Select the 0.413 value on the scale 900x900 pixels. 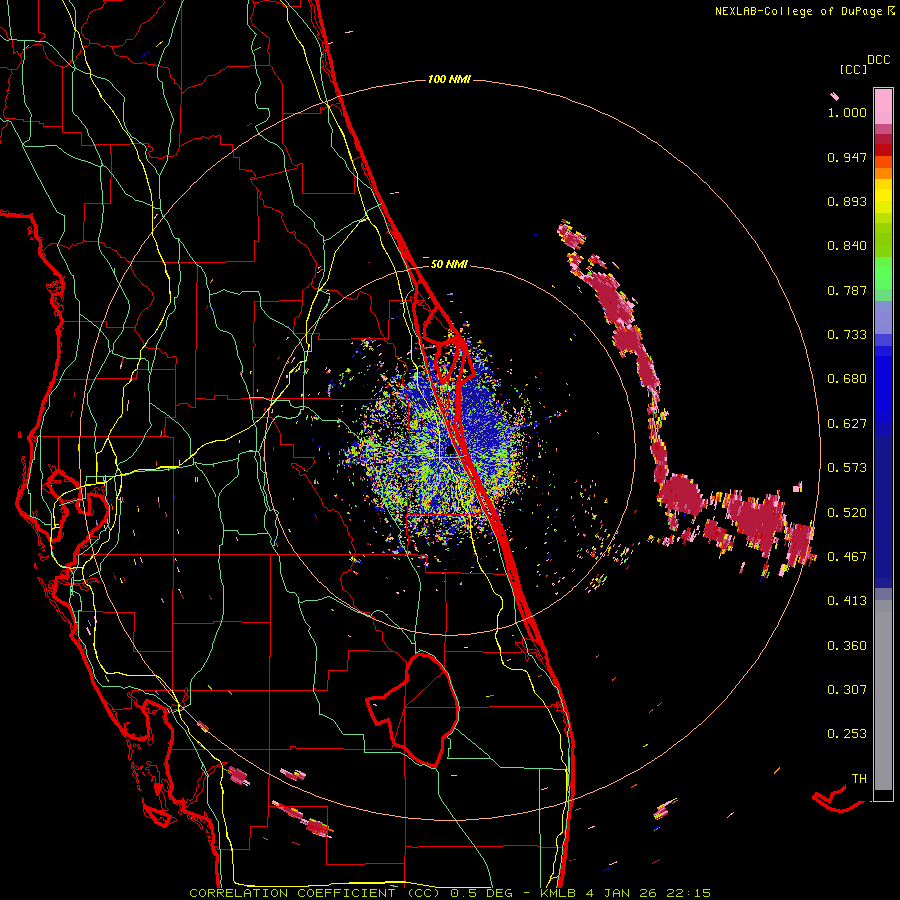tap(847, 601)
